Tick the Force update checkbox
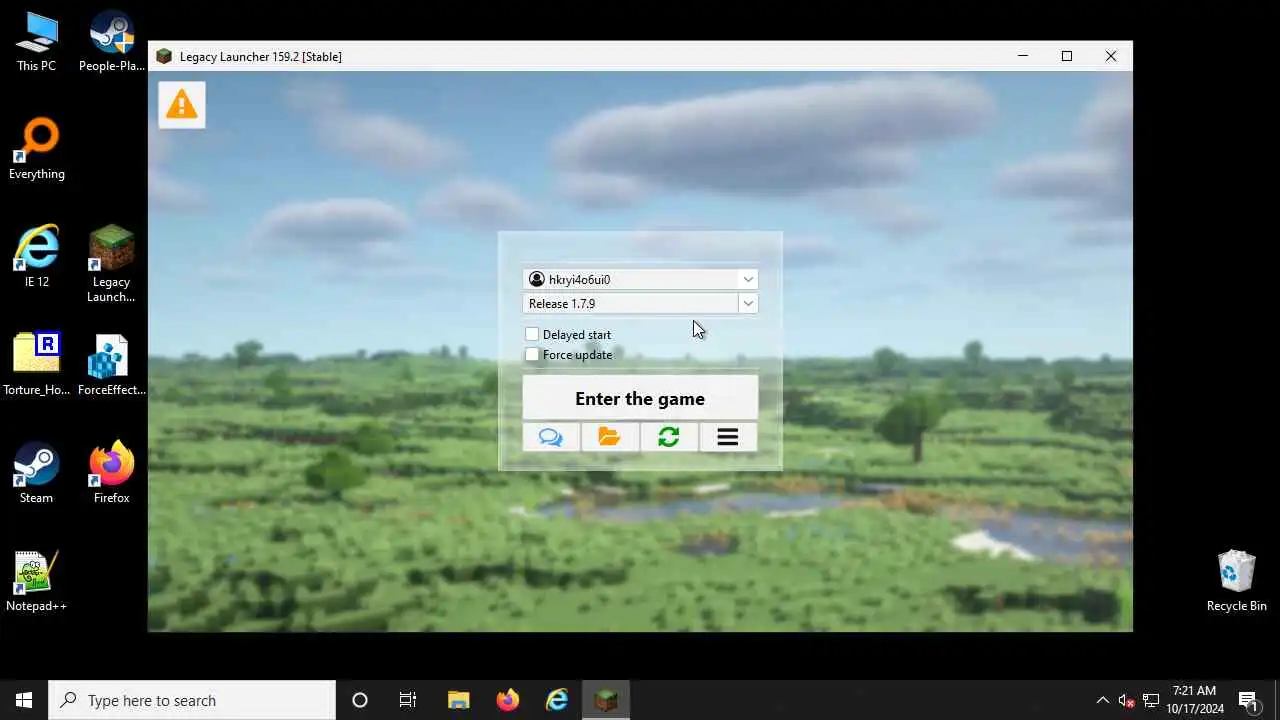This screenshot has height=720, width=1280. [x=532, y=354]
